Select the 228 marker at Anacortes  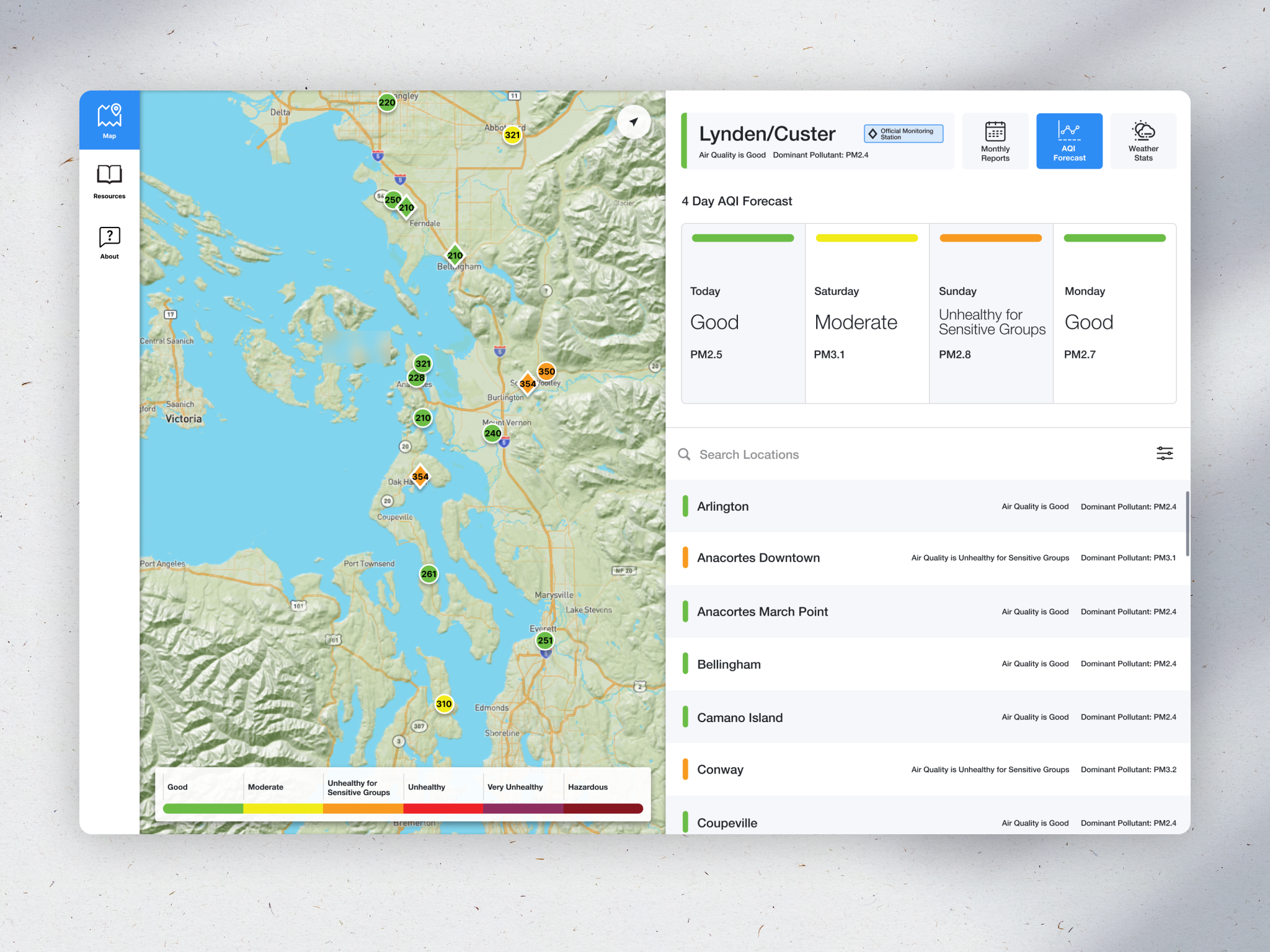[416, 377]
